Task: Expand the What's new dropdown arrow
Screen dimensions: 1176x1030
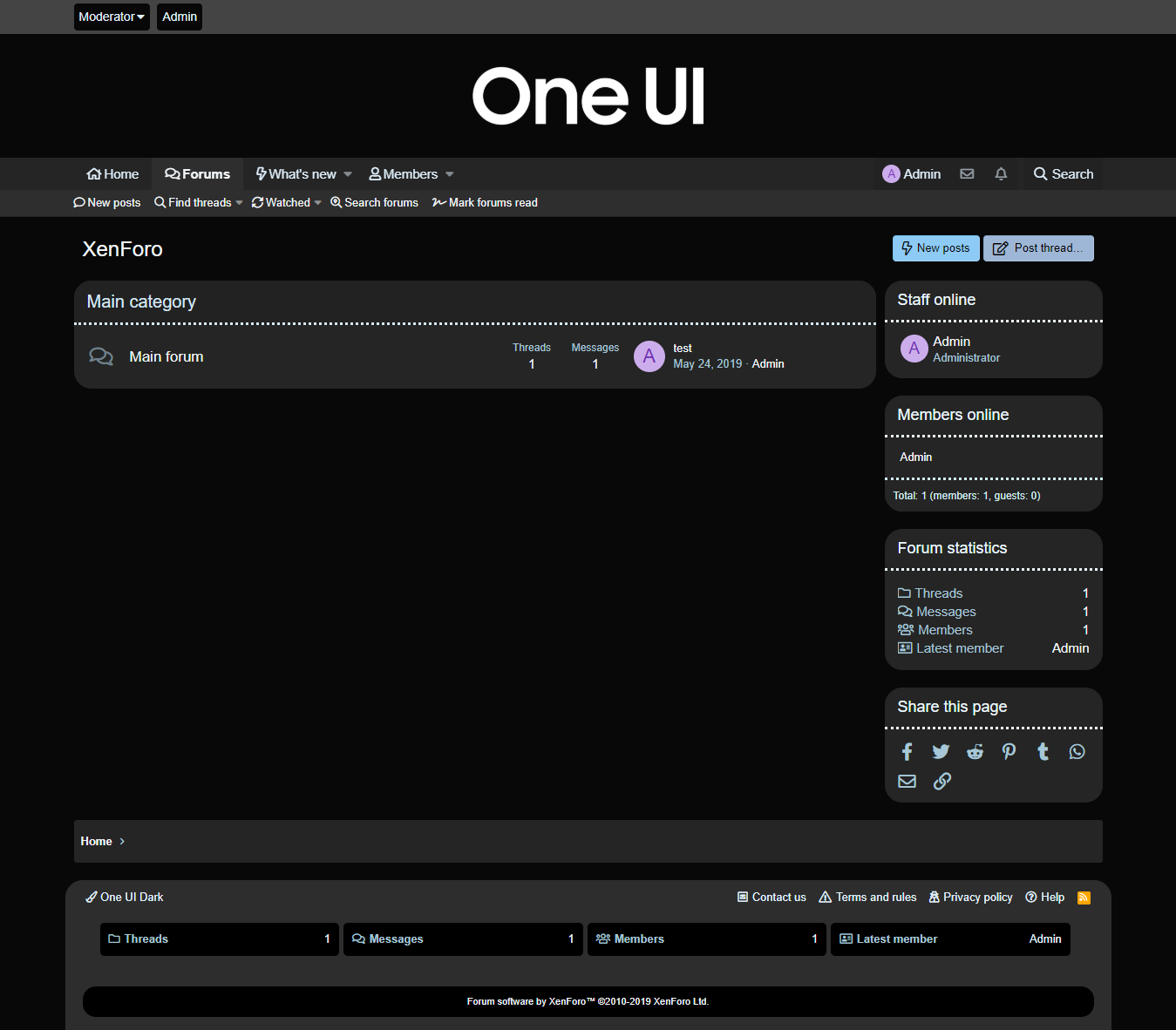Action: pyautogui.click(x=348, y=174)
